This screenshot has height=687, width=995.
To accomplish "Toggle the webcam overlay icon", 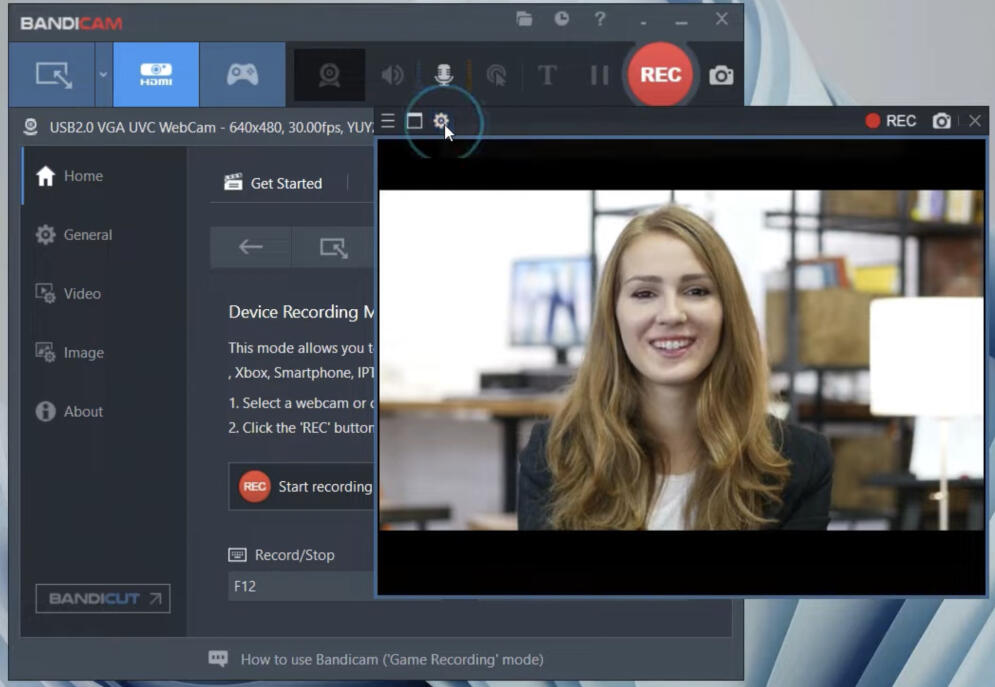I will (329, 75).
